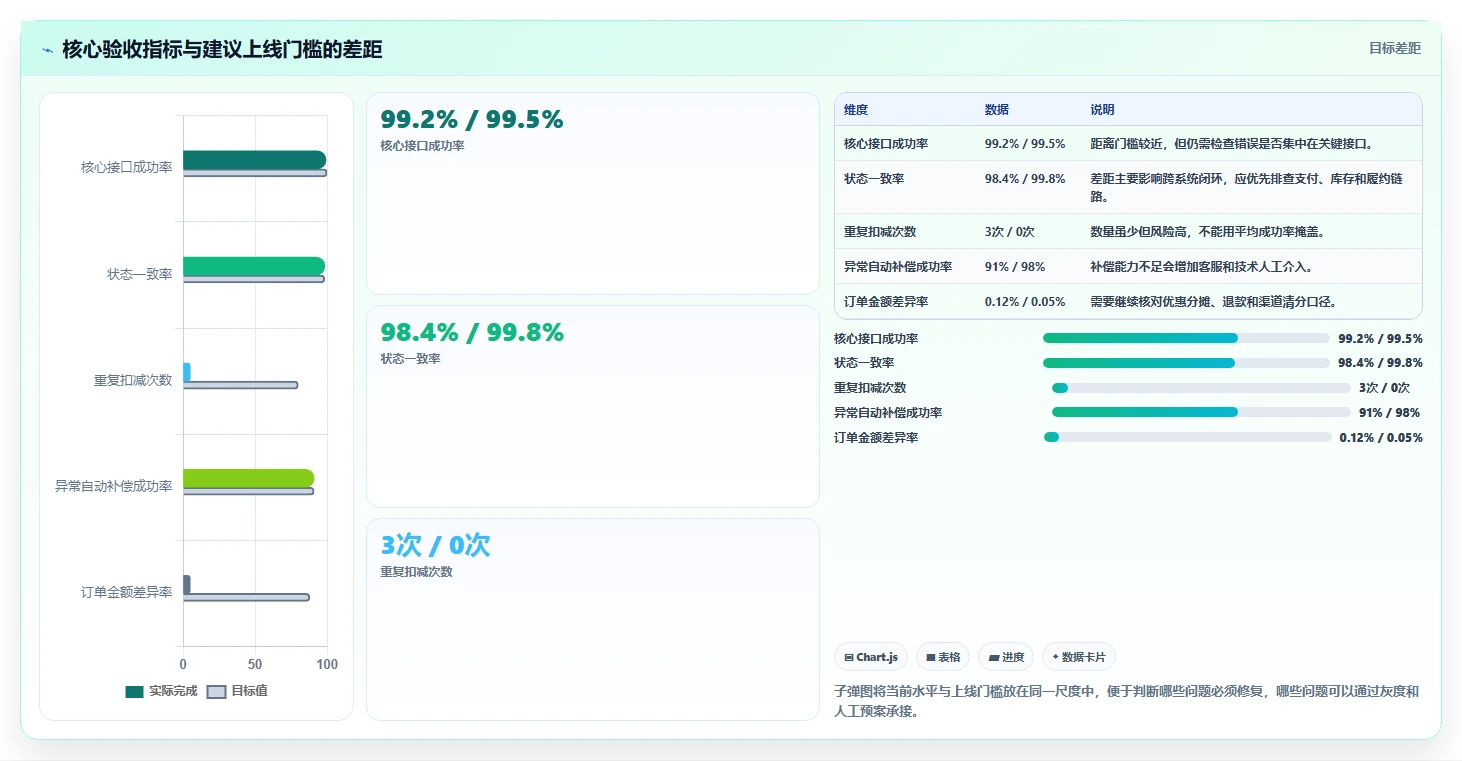This screenshot has width=1462, height=761.
Task: Click the dark green 核心接口成功率 chart bar
Action: 254,160
